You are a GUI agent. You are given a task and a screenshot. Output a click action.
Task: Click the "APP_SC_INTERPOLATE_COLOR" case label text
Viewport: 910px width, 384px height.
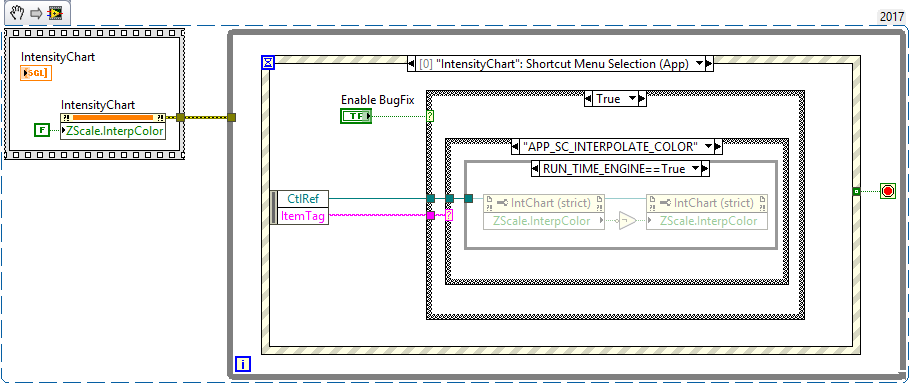610,147
